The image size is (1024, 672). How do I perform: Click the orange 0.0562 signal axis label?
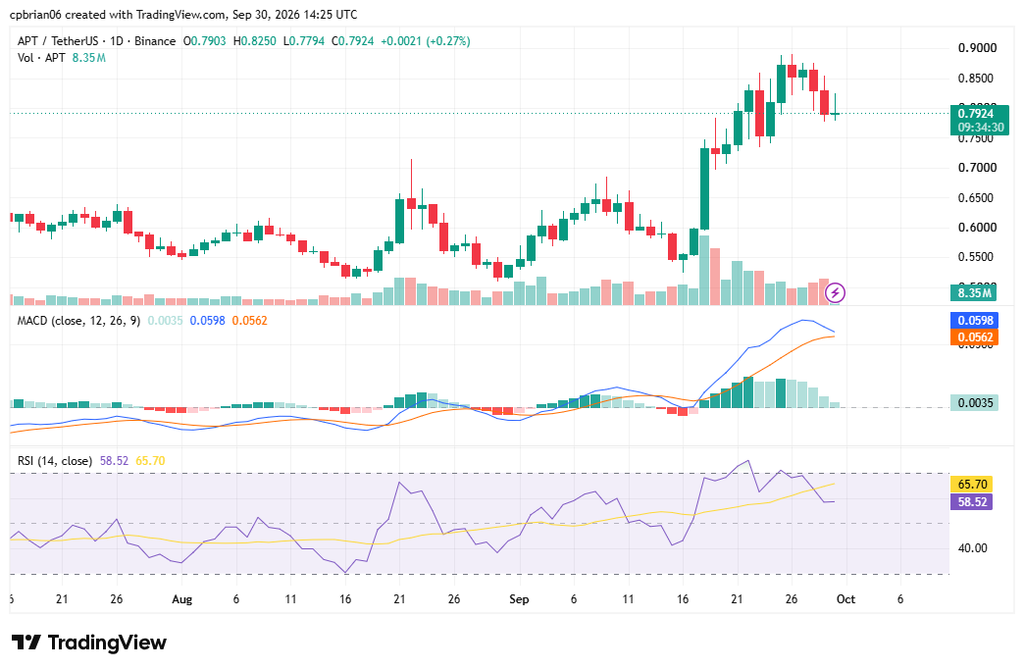pos(973,337)
